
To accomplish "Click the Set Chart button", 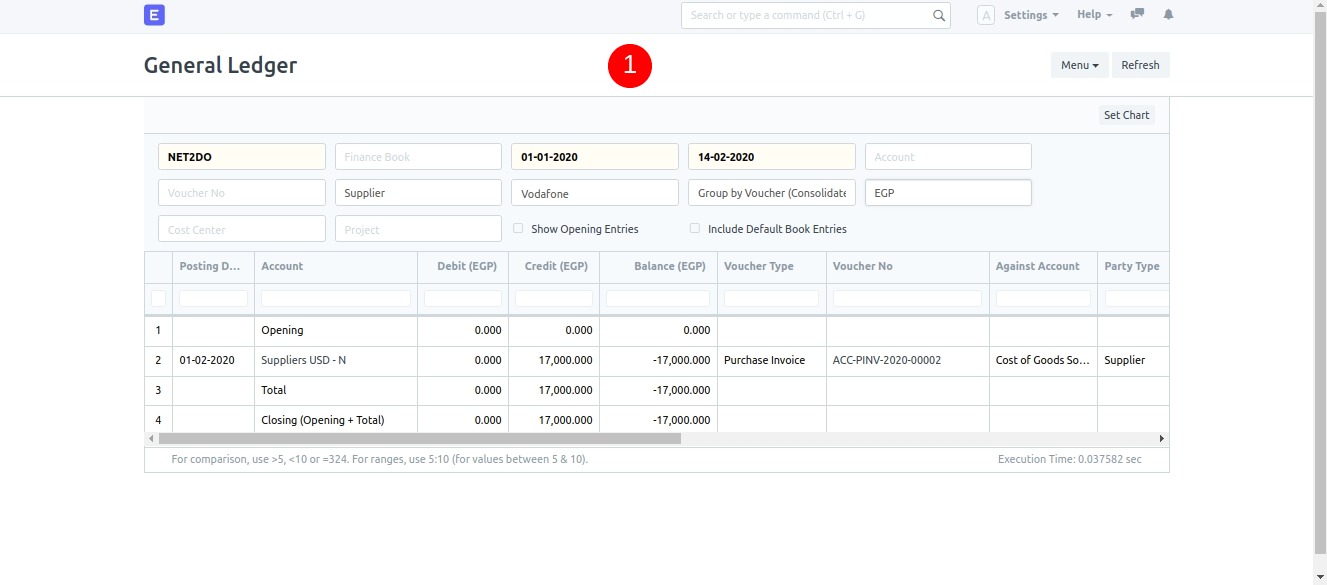I will click(x=1126, y=115).
